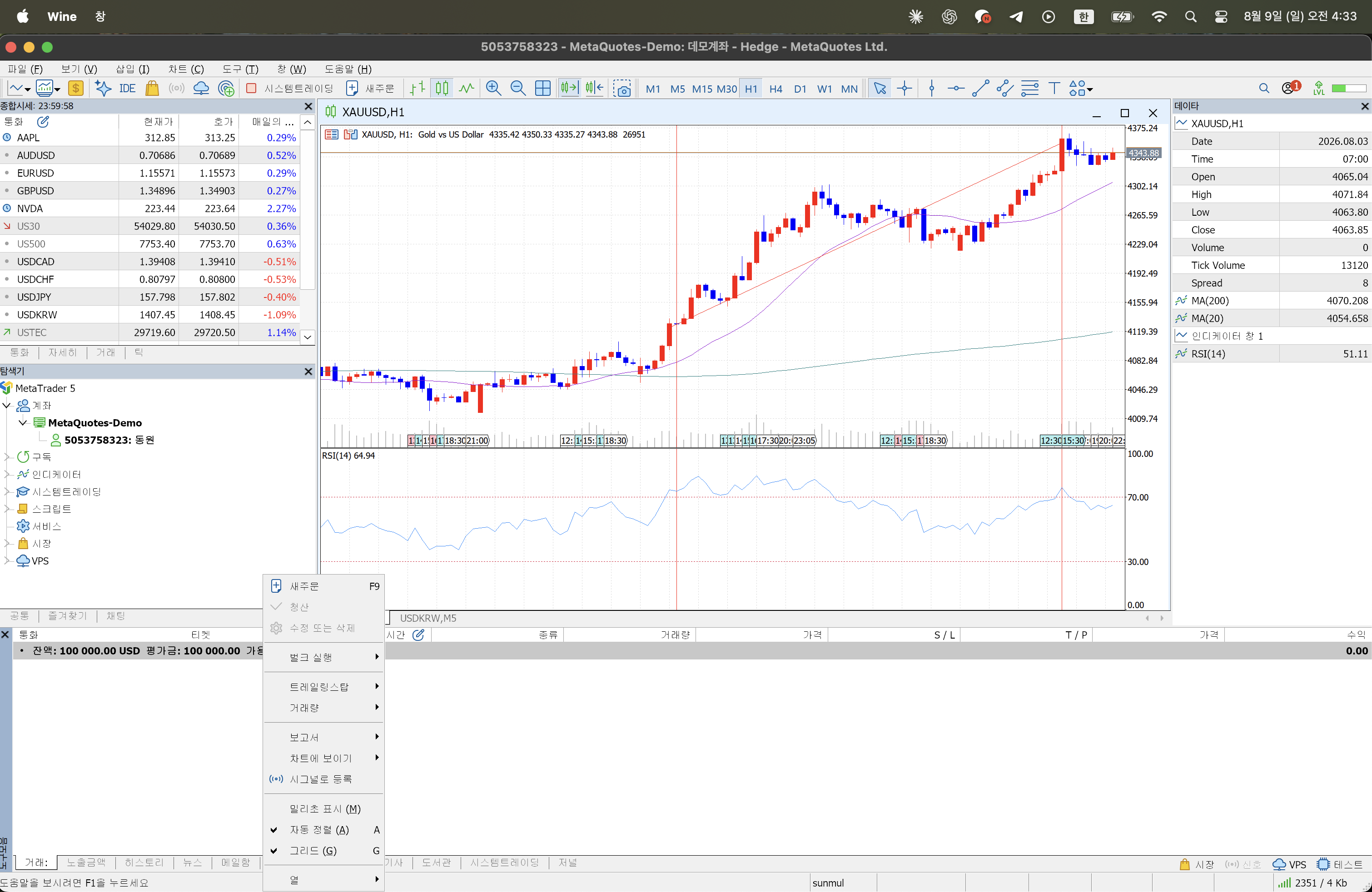This screenshot has height=892, width=1372.
Task: Open Market Watch with the dollar icon
Action: [x=75, y=88]
